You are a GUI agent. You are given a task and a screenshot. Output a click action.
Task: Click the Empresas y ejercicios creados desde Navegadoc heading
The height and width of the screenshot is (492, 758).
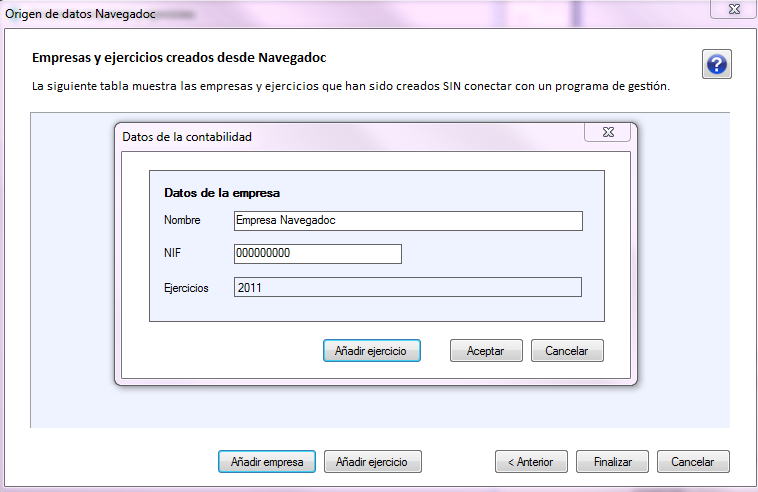click(x=179, y=58)
